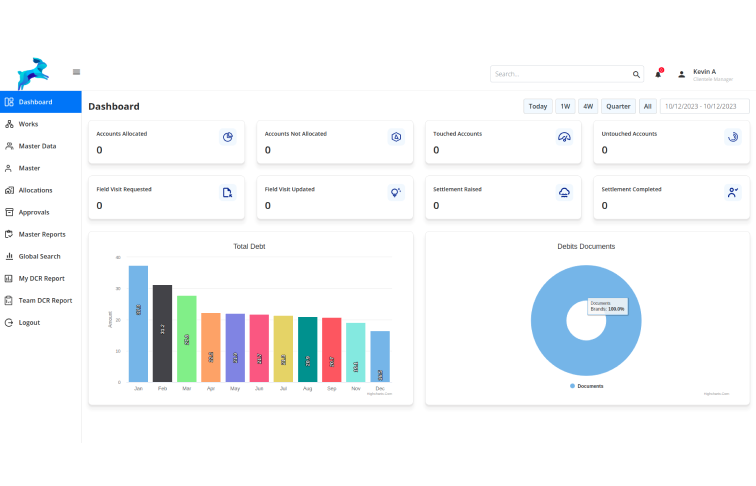Click the Settlement Completed person icon
Viewport: 756px width, 486px height.
tap(732, 193)
